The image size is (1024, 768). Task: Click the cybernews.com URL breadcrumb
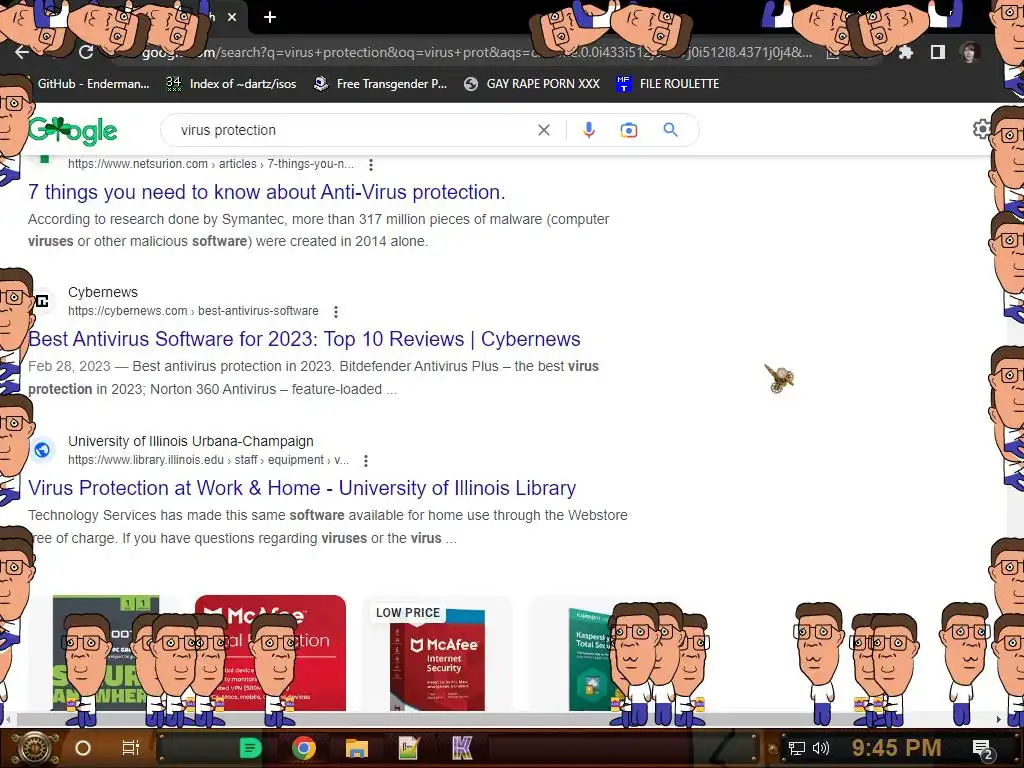[x=193, y=311]
